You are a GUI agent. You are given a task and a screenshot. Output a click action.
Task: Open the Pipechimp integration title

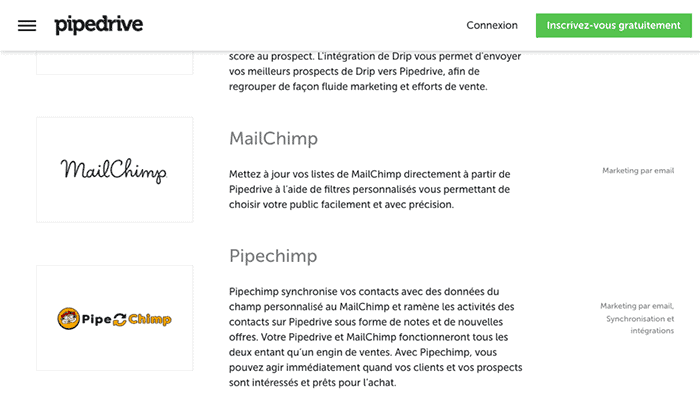[273, 256]
